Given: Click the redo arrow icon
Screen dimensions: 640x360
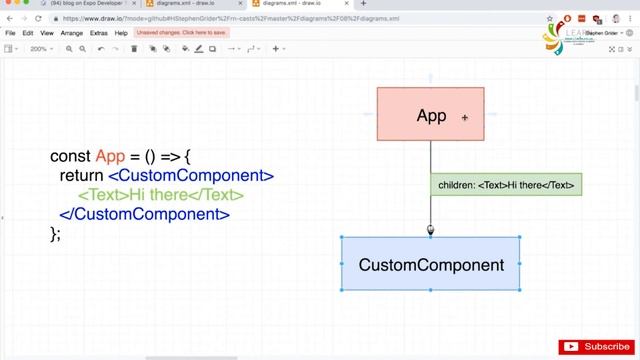Looking at the screenshot, I should tap(116, 49).
